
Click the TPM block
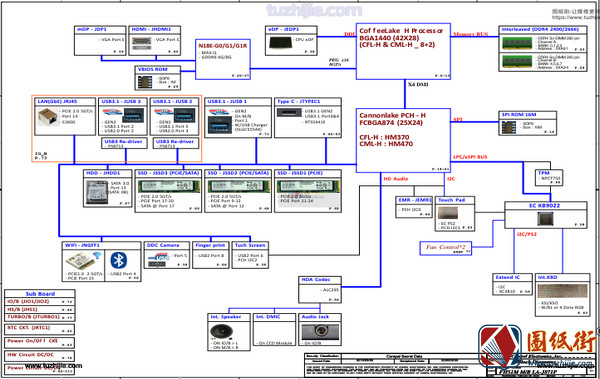pos(548,178)
